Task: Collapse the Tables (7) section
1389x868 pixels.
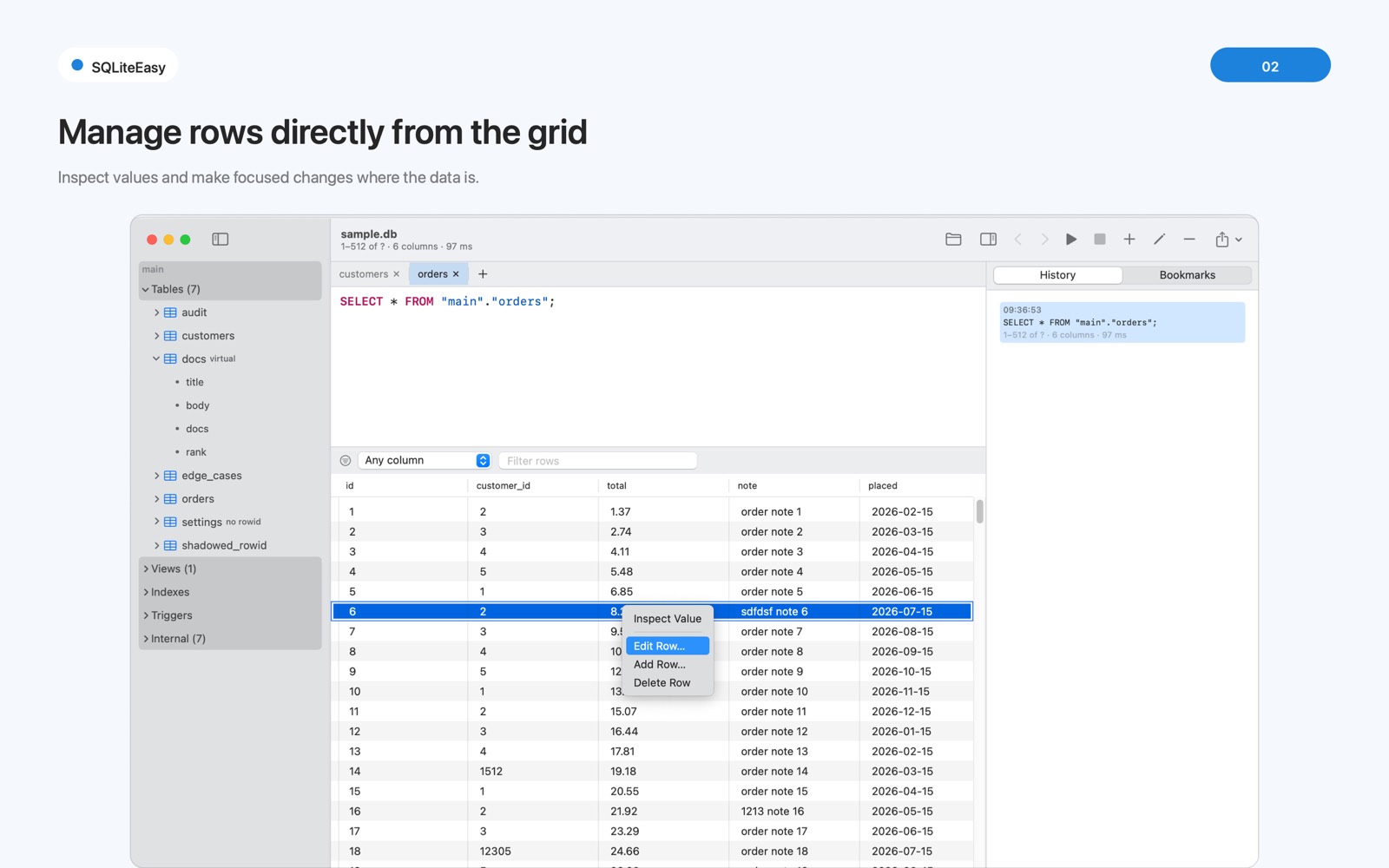Action: [x=145, y=290]
